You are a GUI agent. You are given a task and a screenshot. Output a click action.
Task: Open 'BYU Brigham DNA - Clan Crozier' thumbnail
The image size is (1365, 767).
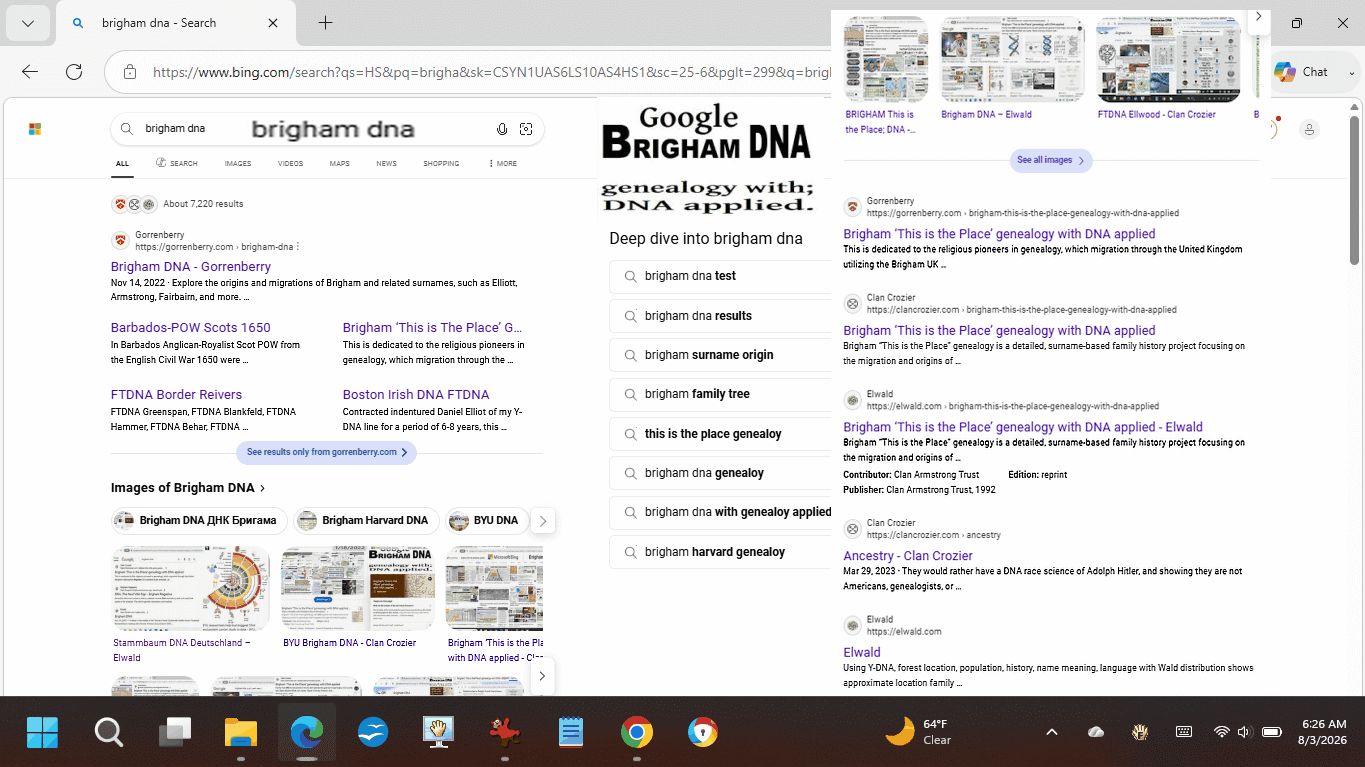[358, 588]
